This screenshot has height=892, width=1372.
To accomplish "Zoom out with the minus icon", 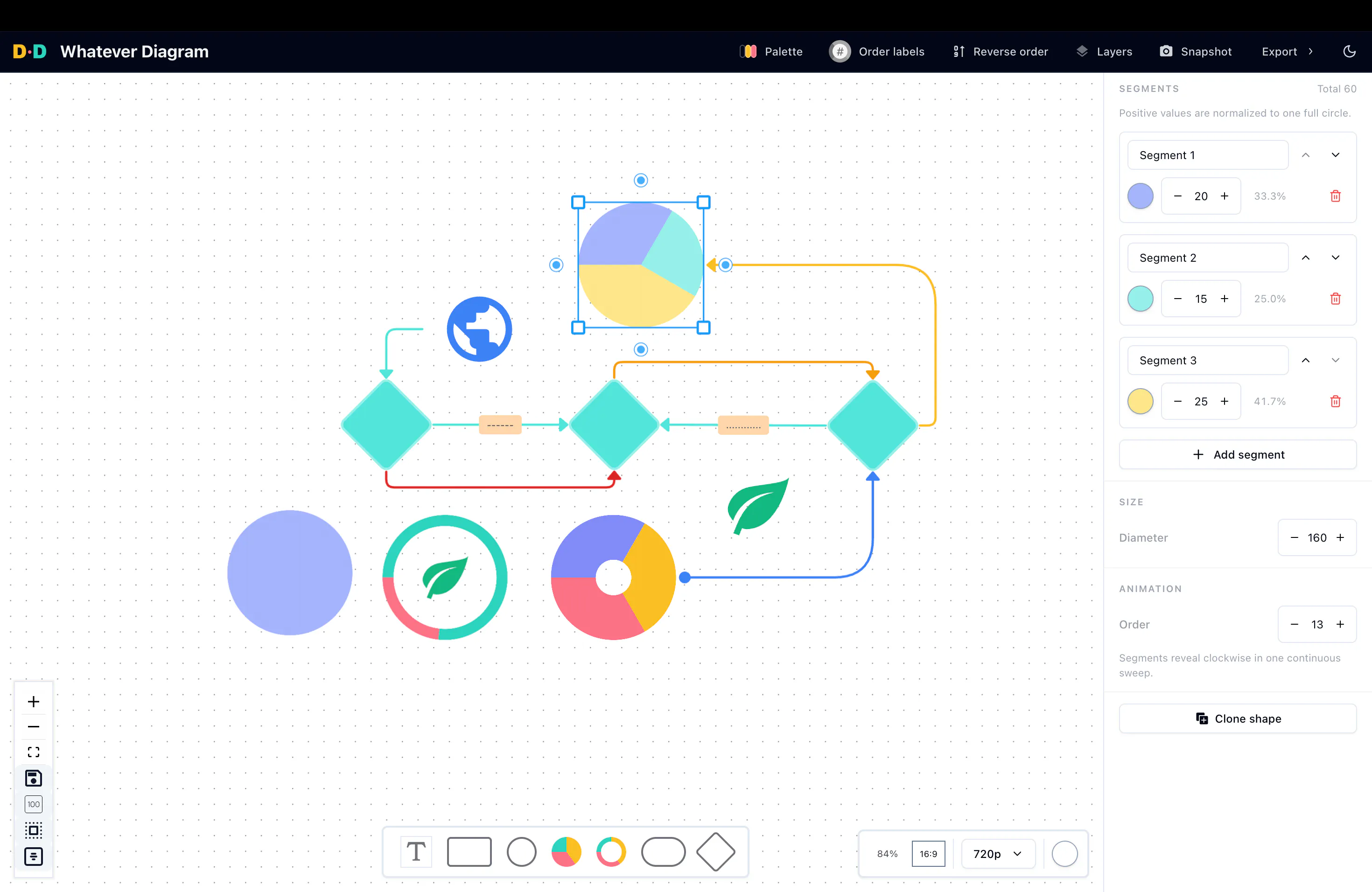I will click(34, 727).
